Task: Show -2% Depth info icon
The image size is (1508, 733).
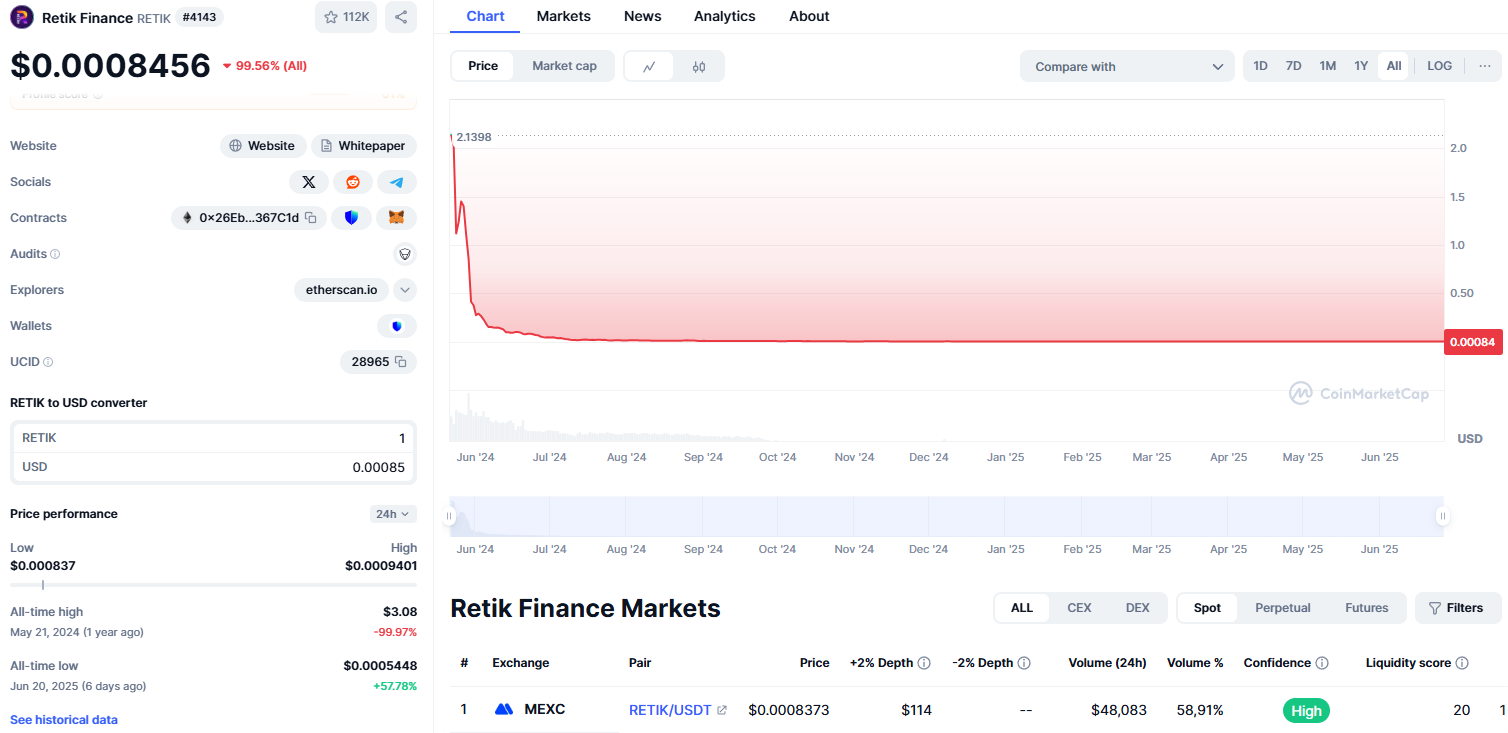Action: point(1024,663)
